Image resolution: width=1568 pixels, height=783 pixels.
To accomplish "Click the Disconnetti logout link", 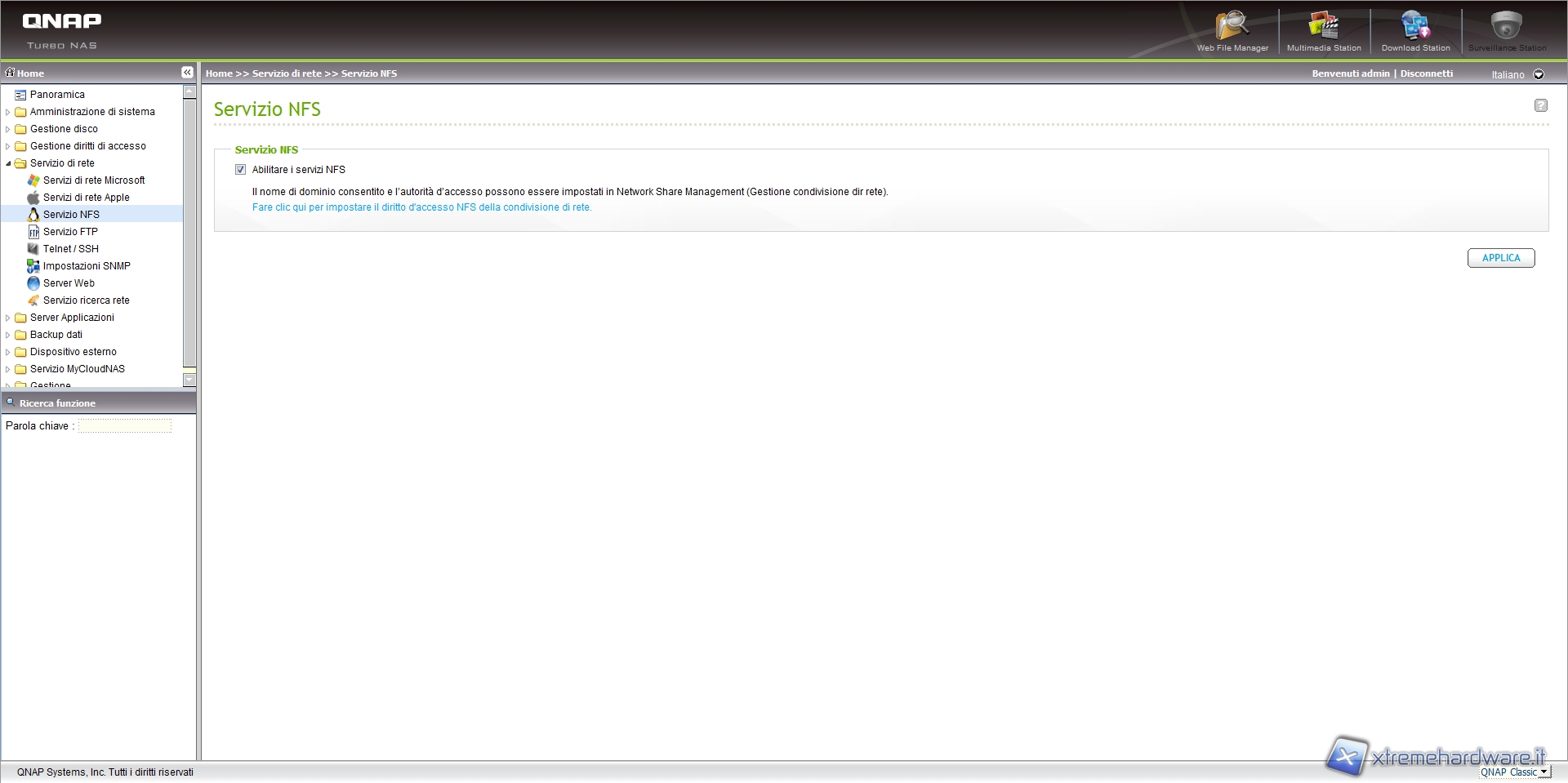I will coord(1426,73).
